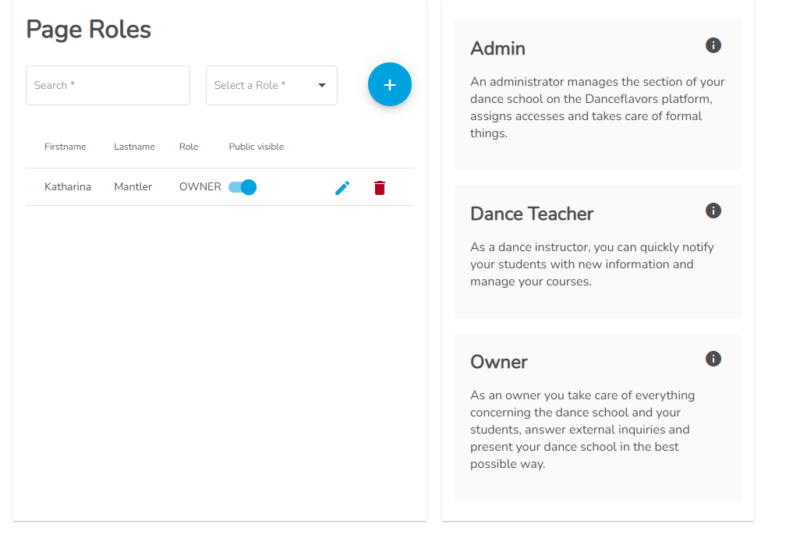
Task: Delete Katharina Mantler using red trash icon
Action: tap(380, 188)
